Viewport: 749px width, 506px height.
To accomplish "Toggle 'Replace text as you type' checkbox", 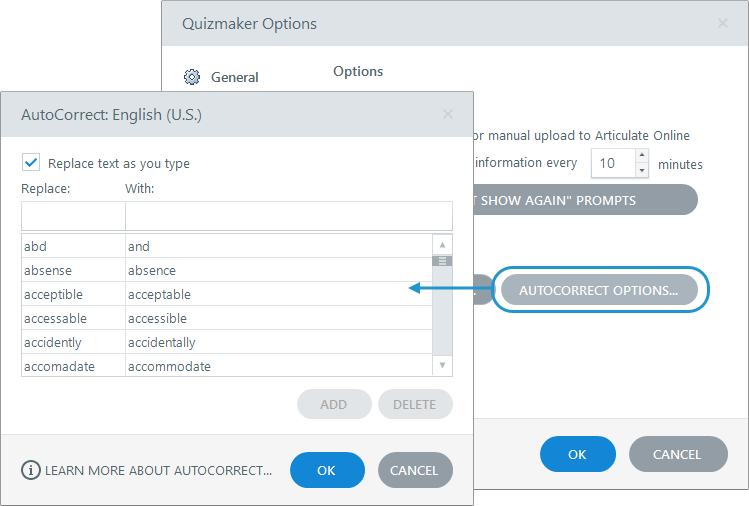I will tap(32, 163).
